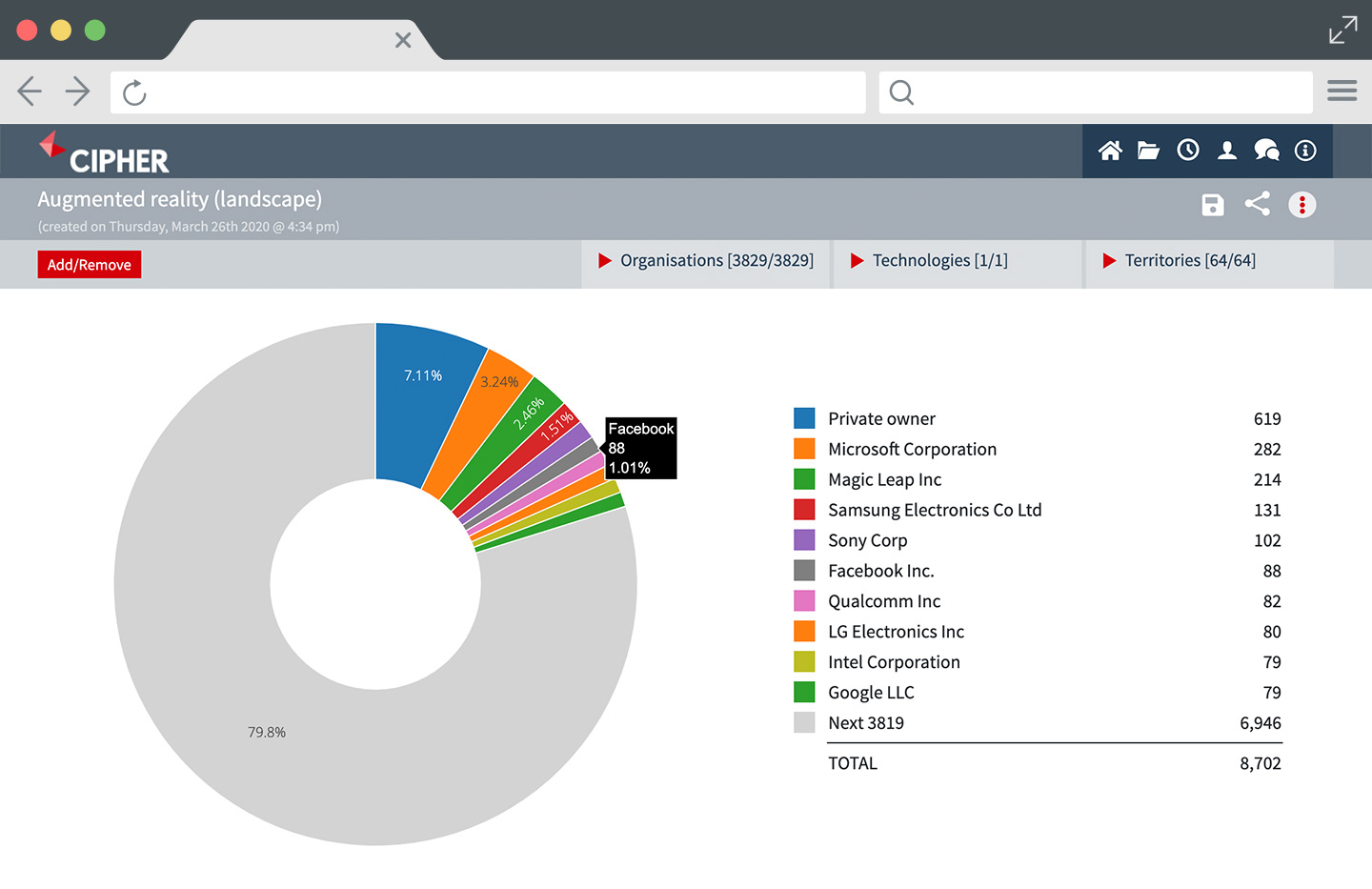This screenshot has height=889, width=1372.
Task: Select the Magic Leap Inc legend label
Action: coord(884,480)
